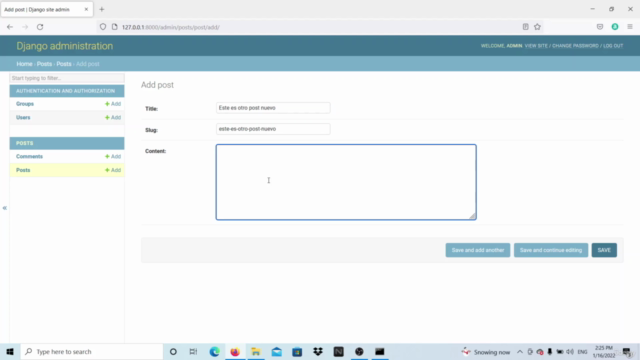Open Posts model in the sidebar
This screenshot has height=360, width=640.
(x=23, y=170)
